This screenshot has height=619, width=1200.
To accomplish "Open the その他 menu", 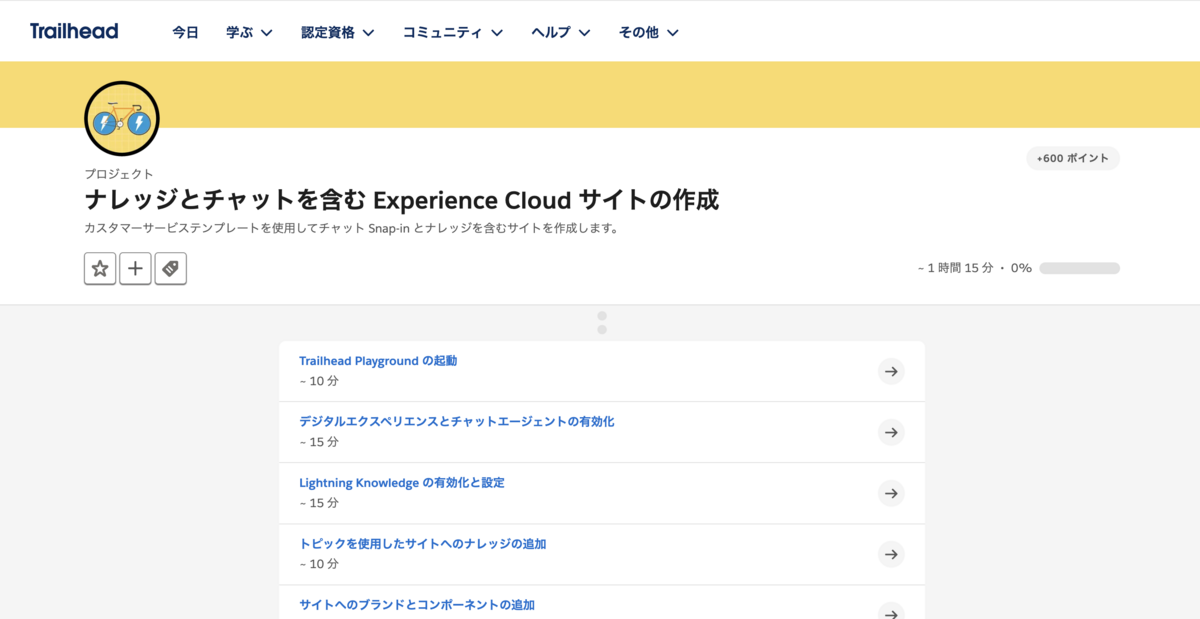I will point(648,32).
